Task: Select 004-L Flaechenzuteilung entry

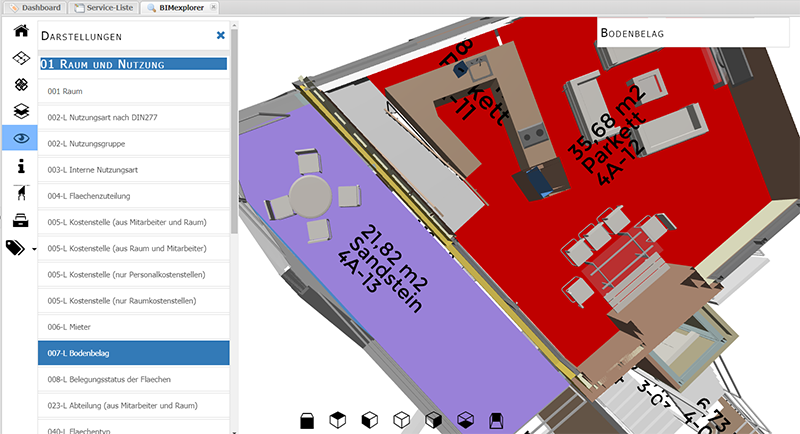Action: click(x=134, y=196)
